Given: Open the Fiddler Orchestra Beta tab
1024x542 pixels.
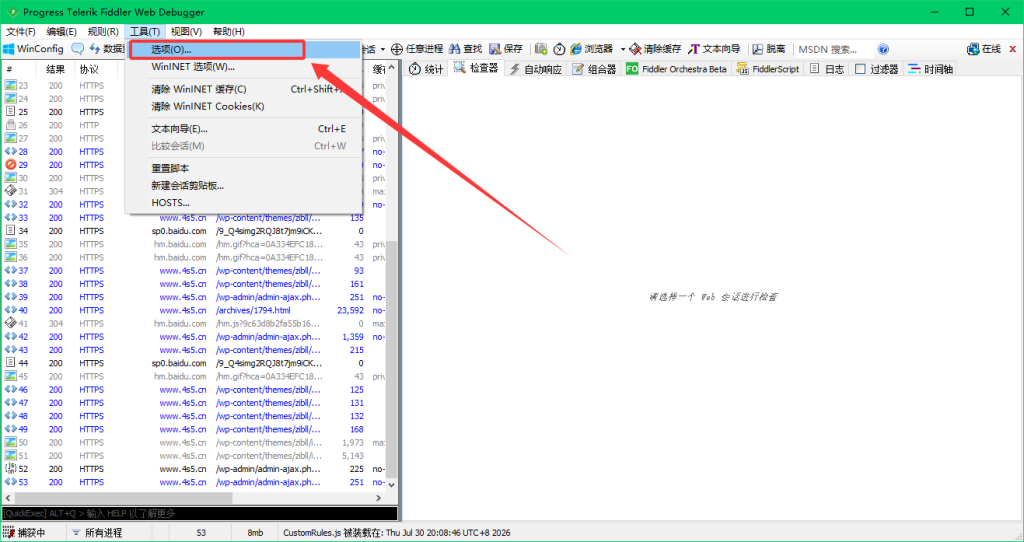Looking at the screenshot, I should click(x=677, y=69).
